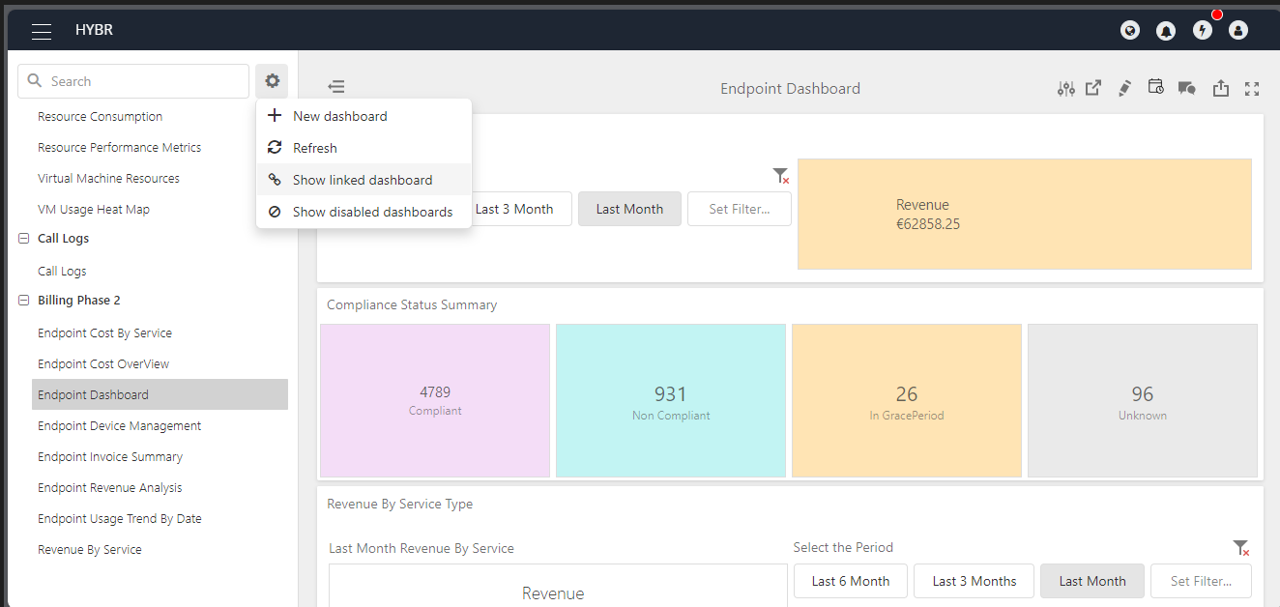The image size is (1280, 607).
Task: Clear filter icon above the top Set Filter
Action: pos(781,176)
